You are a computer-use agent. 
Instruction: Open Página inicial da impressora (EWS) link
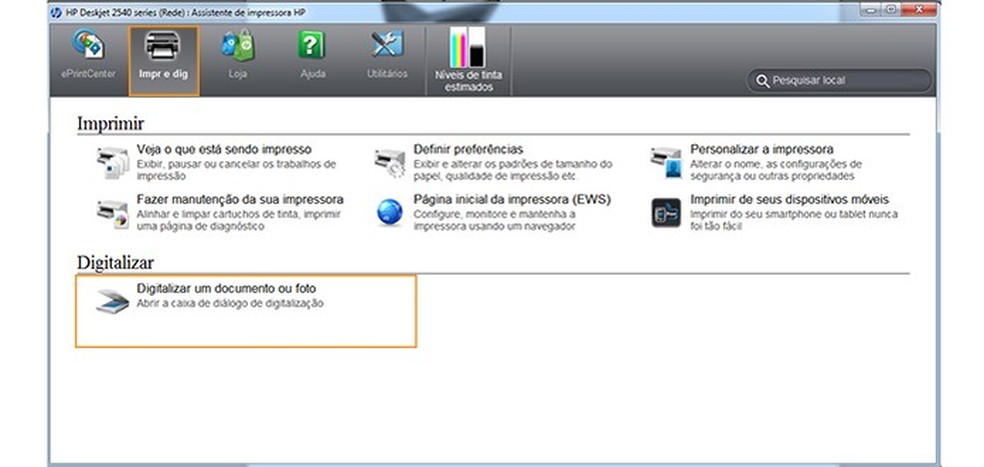pos(512,200)
